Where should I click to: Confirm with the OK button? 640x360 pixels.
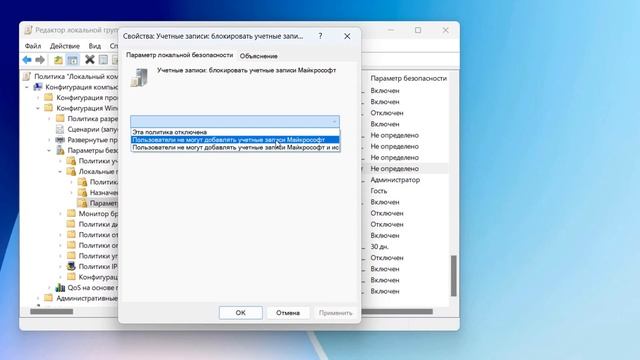[240, 313]
